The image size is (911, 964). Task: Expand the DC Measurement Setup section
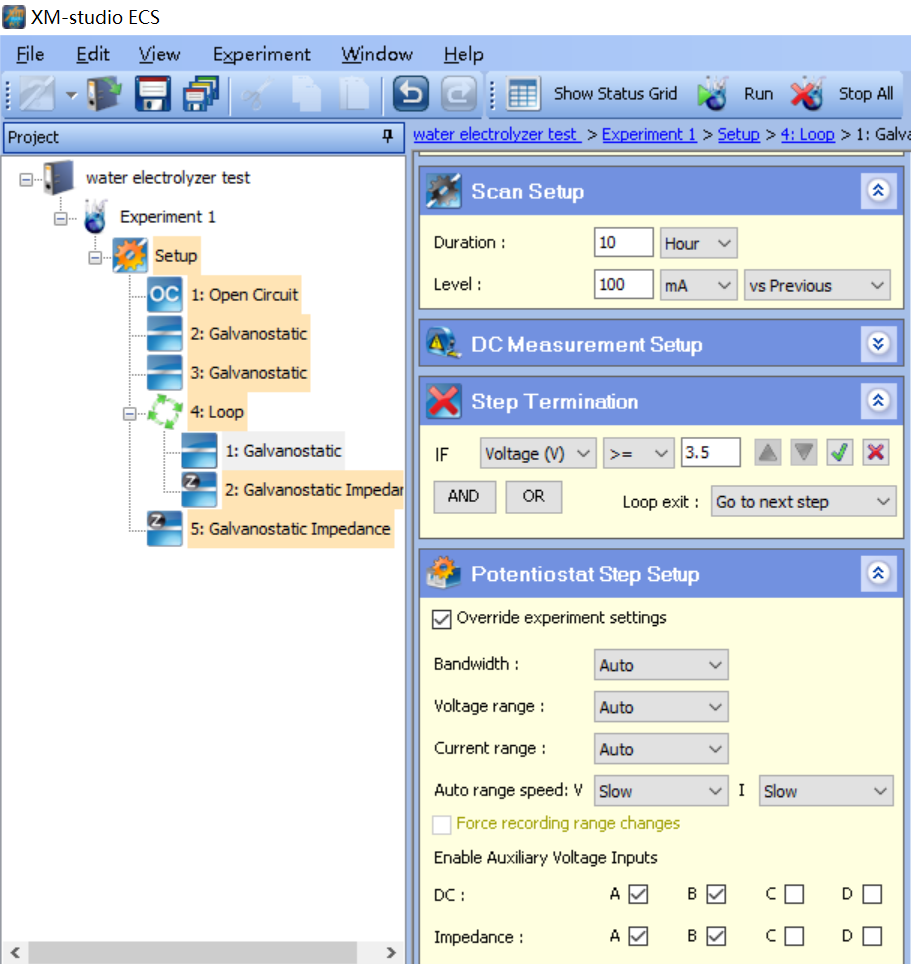(878, 344)
